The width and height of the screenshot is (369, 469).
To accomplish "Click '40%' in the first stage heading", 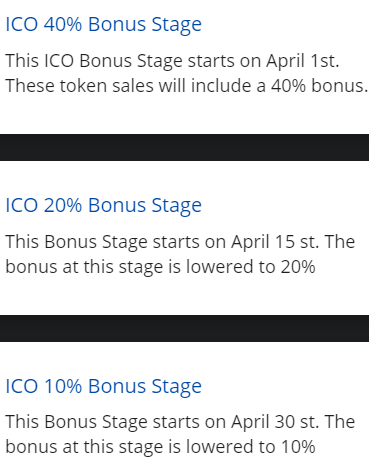I will [63, 24].
